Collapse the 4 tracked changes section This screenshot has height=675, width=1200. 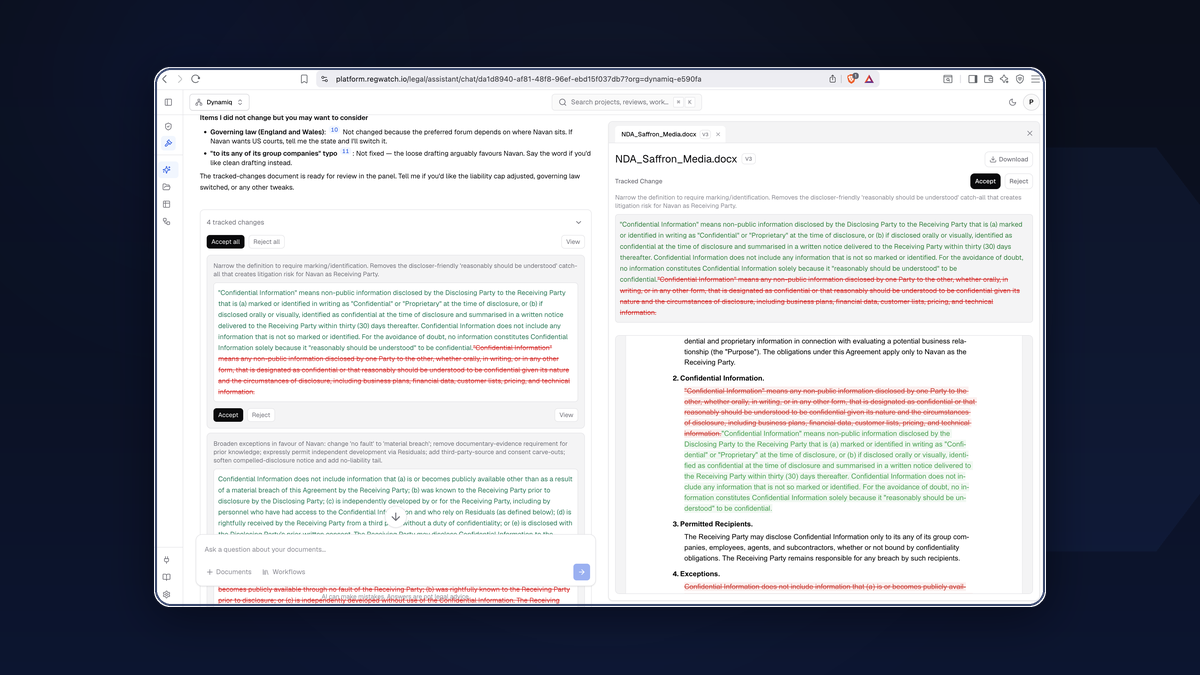coord(578,222)
